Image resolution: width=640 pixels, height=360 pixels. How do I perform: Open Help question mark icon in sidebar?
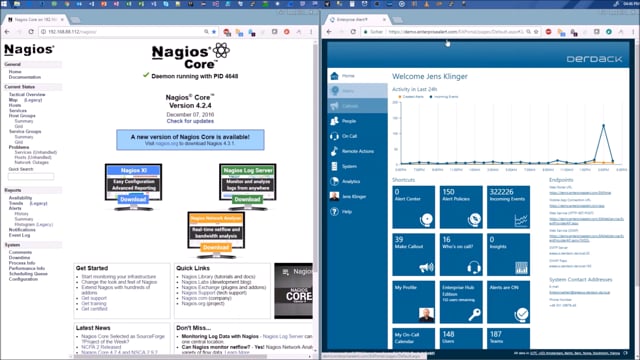[x=334, y=211]
